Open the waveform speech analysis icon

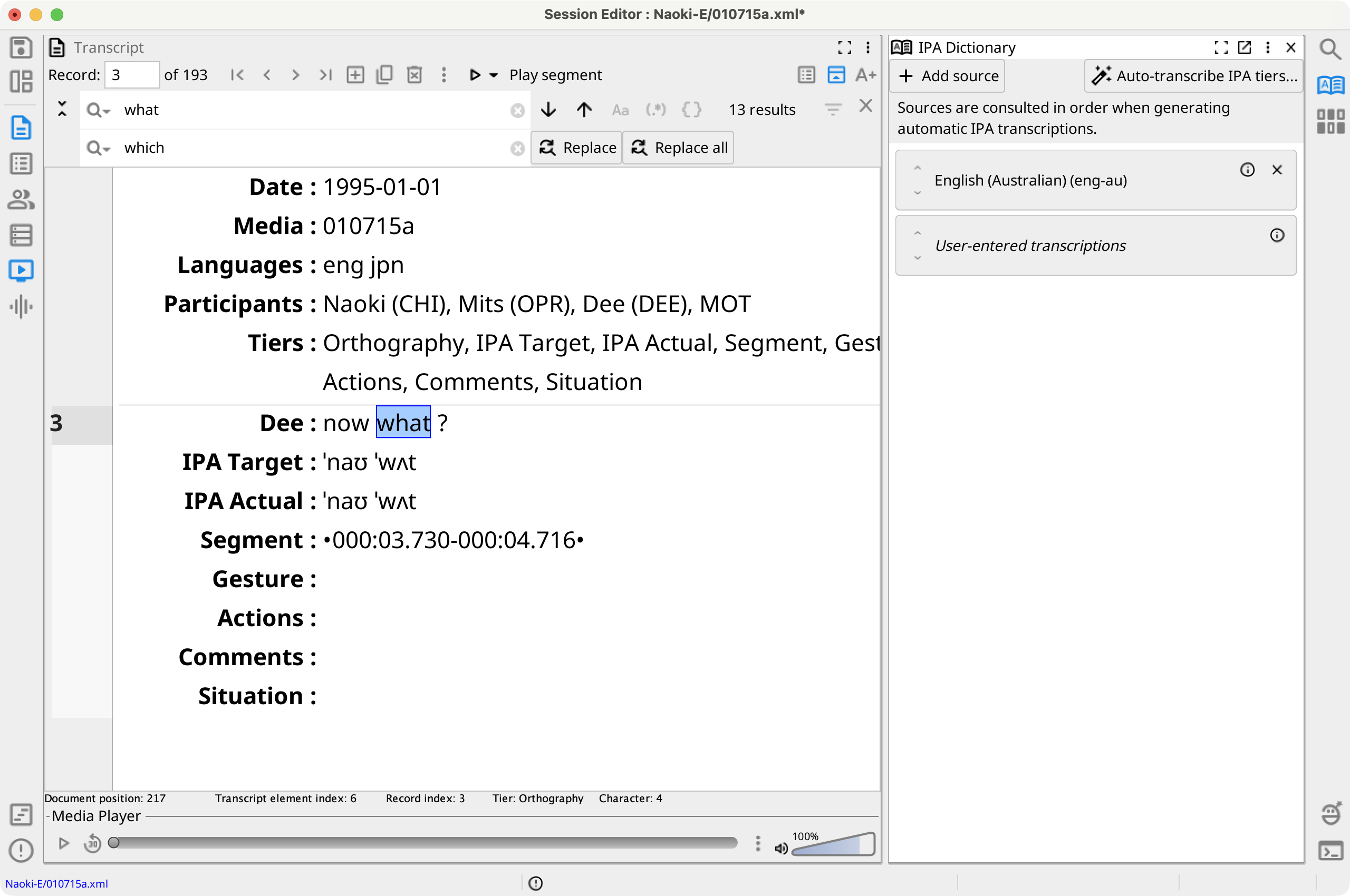[21, 306]
